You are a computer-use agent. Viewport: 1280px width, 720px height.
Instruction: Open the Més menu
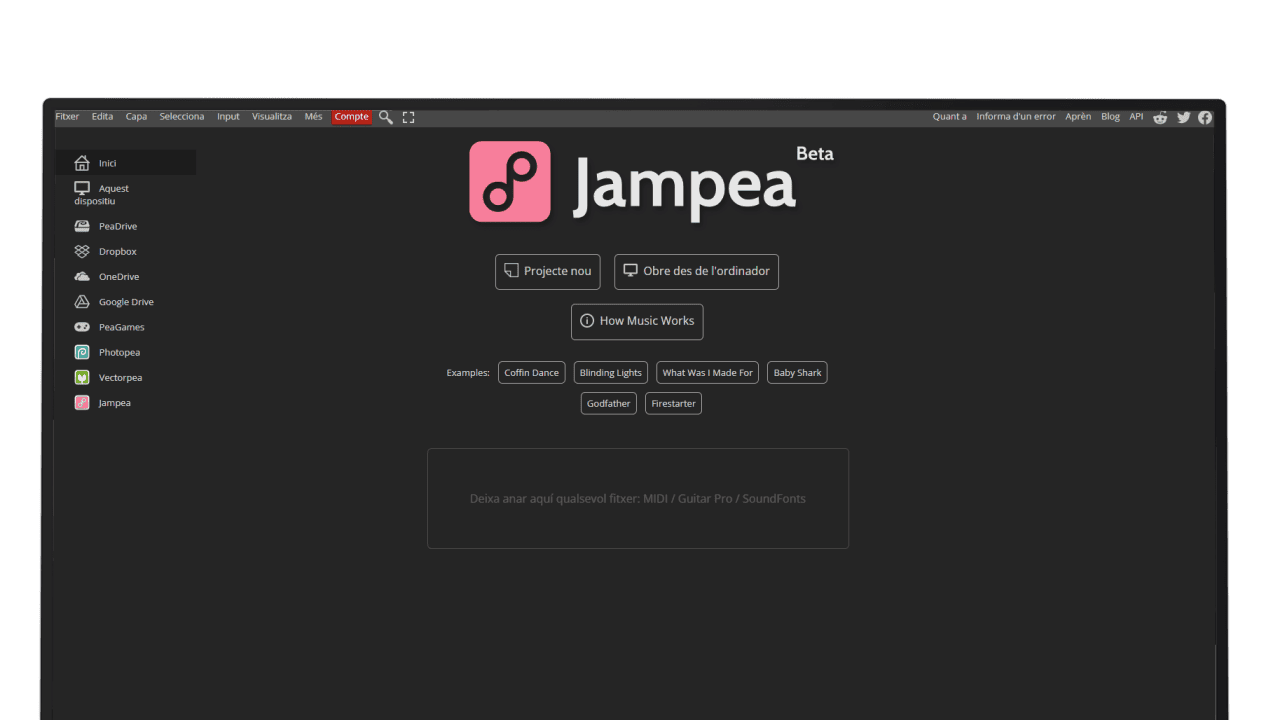[313, 116]
